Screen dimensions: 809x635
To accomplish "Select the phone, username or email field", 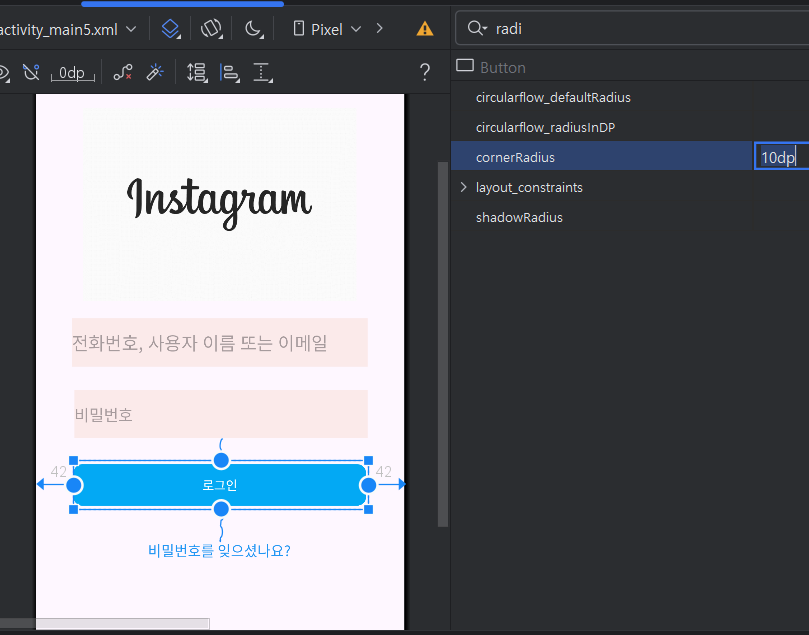I will [x=220, y=343].
